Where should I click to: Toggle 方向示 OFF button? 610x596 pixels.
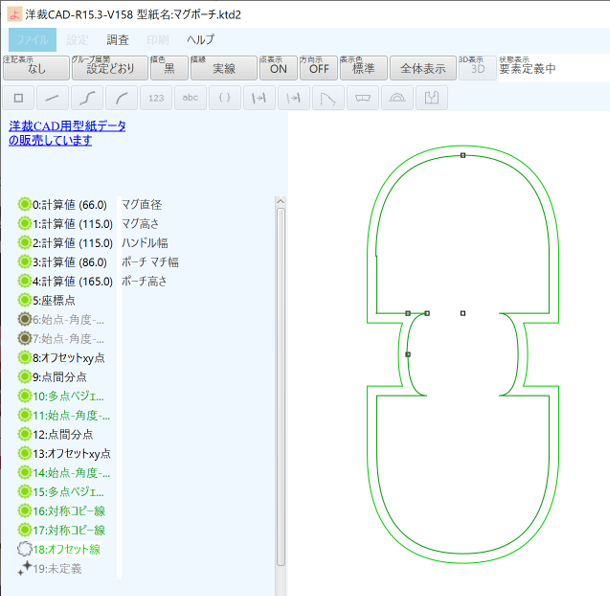(319, 68)
